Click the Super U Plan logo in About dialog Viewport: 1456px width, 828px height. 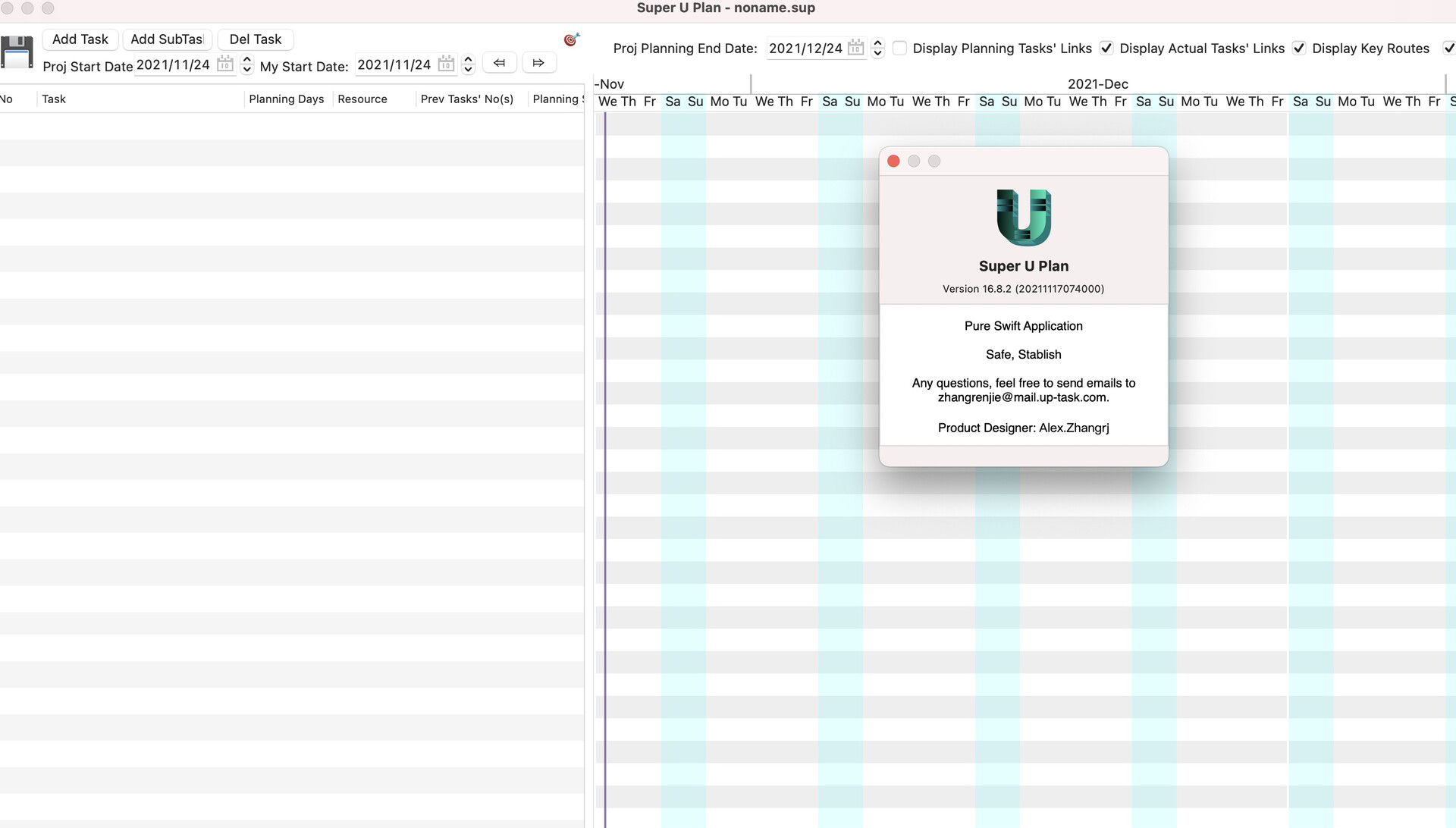1024,218
